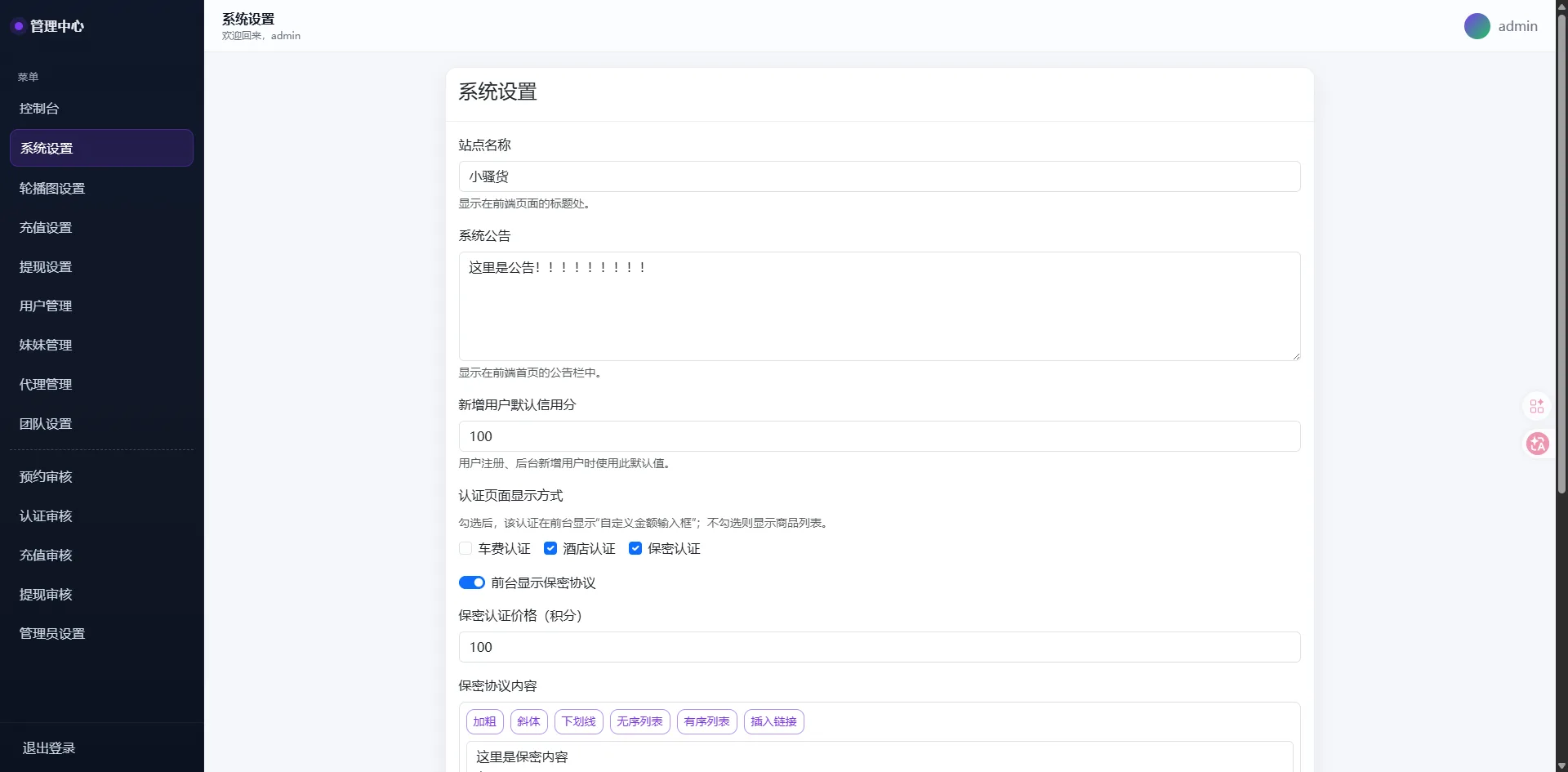Toggle off 前台显示保密协议 switch
Screen dimensions: 1568x772
tap(472, 582)
